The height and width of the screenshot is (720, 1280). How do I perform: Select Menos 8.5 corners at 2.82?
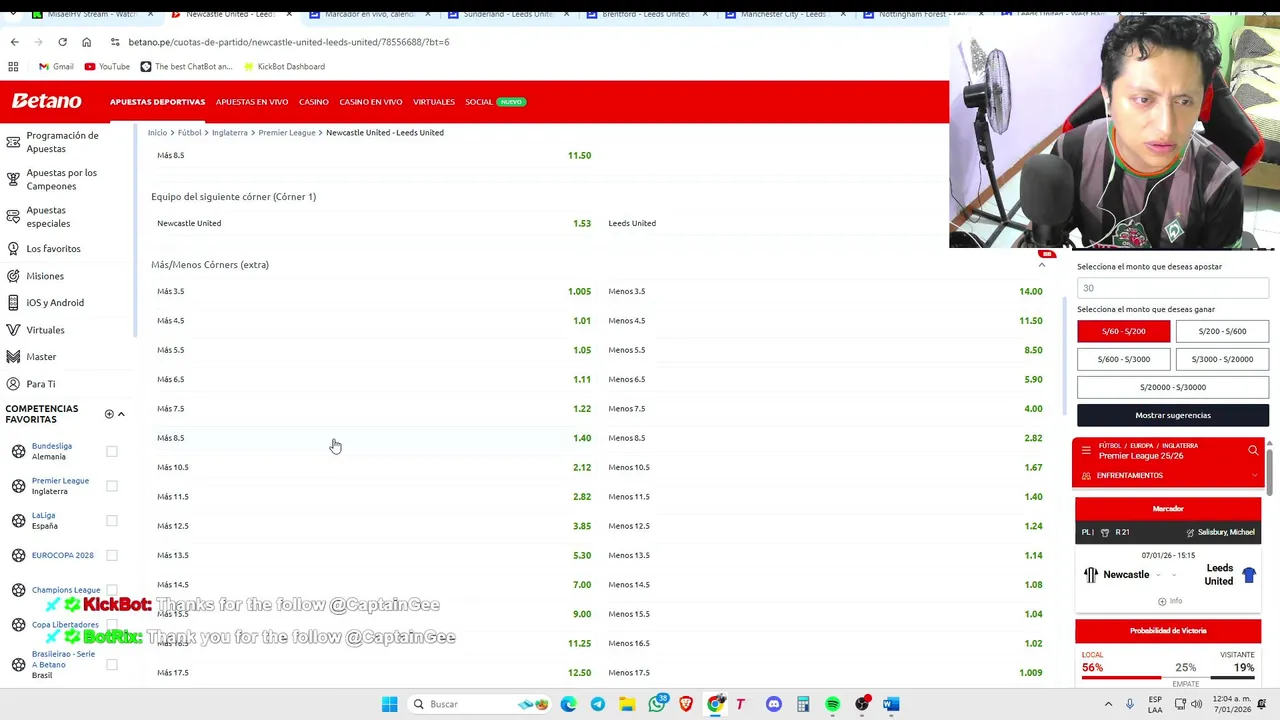point(825,438)
